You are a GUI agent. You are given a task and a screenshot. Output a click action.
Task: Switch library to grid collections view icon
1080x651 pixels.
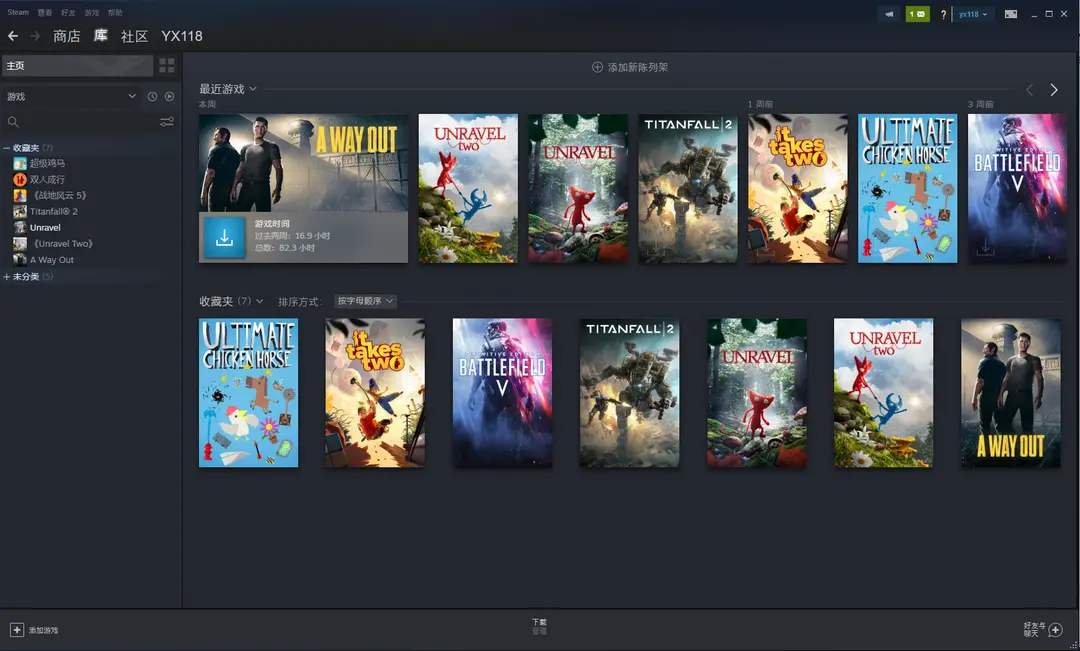167,65
